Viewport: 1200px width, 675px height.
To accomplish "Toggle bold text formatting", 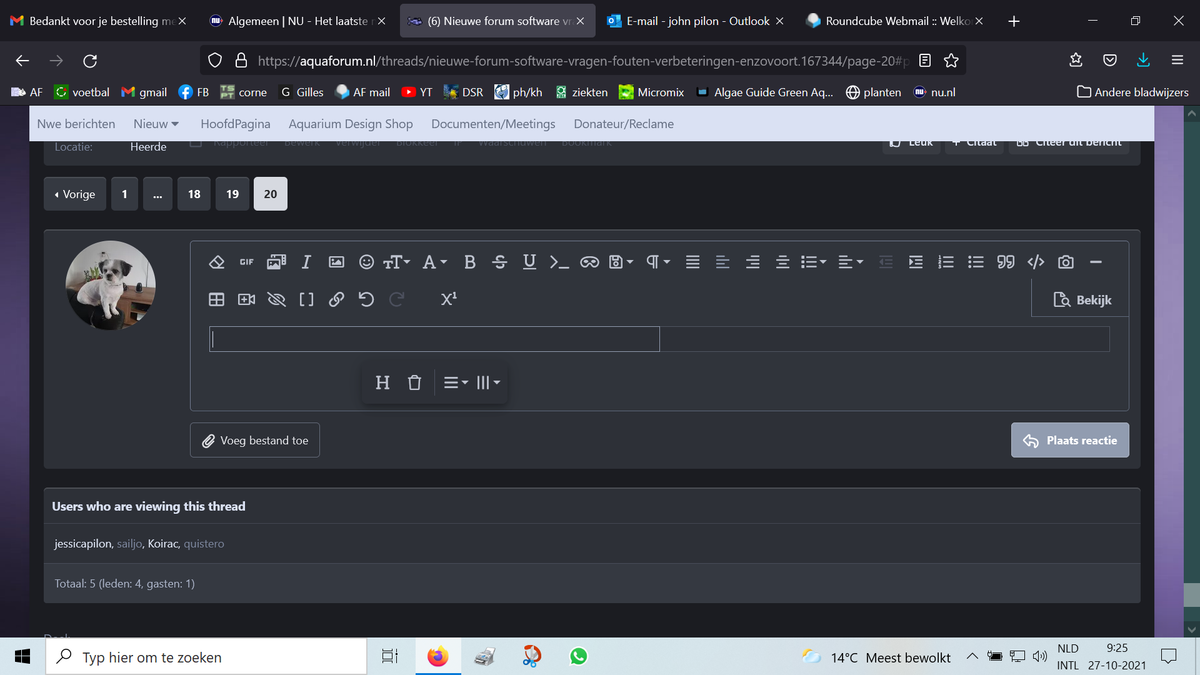I will 470,262.
